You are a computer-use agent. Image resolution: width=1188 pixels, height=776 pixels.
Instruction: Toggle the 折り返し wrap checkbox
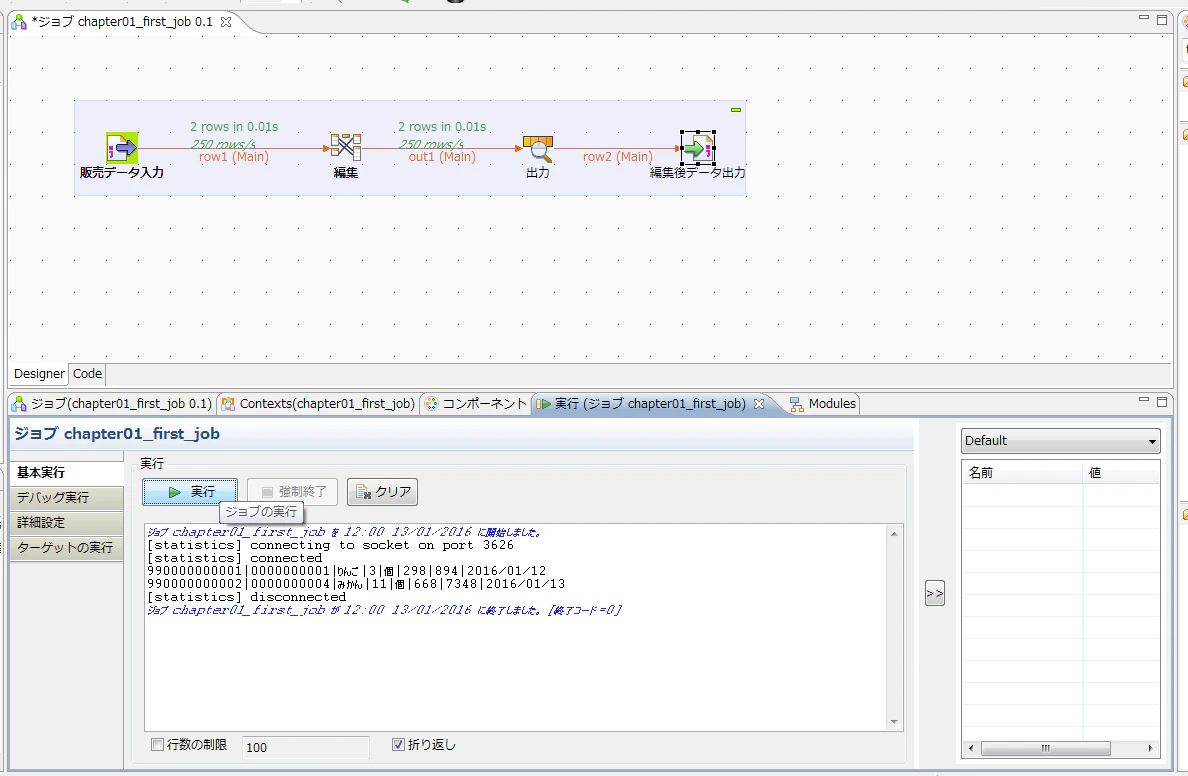click(x=399, y=745)
